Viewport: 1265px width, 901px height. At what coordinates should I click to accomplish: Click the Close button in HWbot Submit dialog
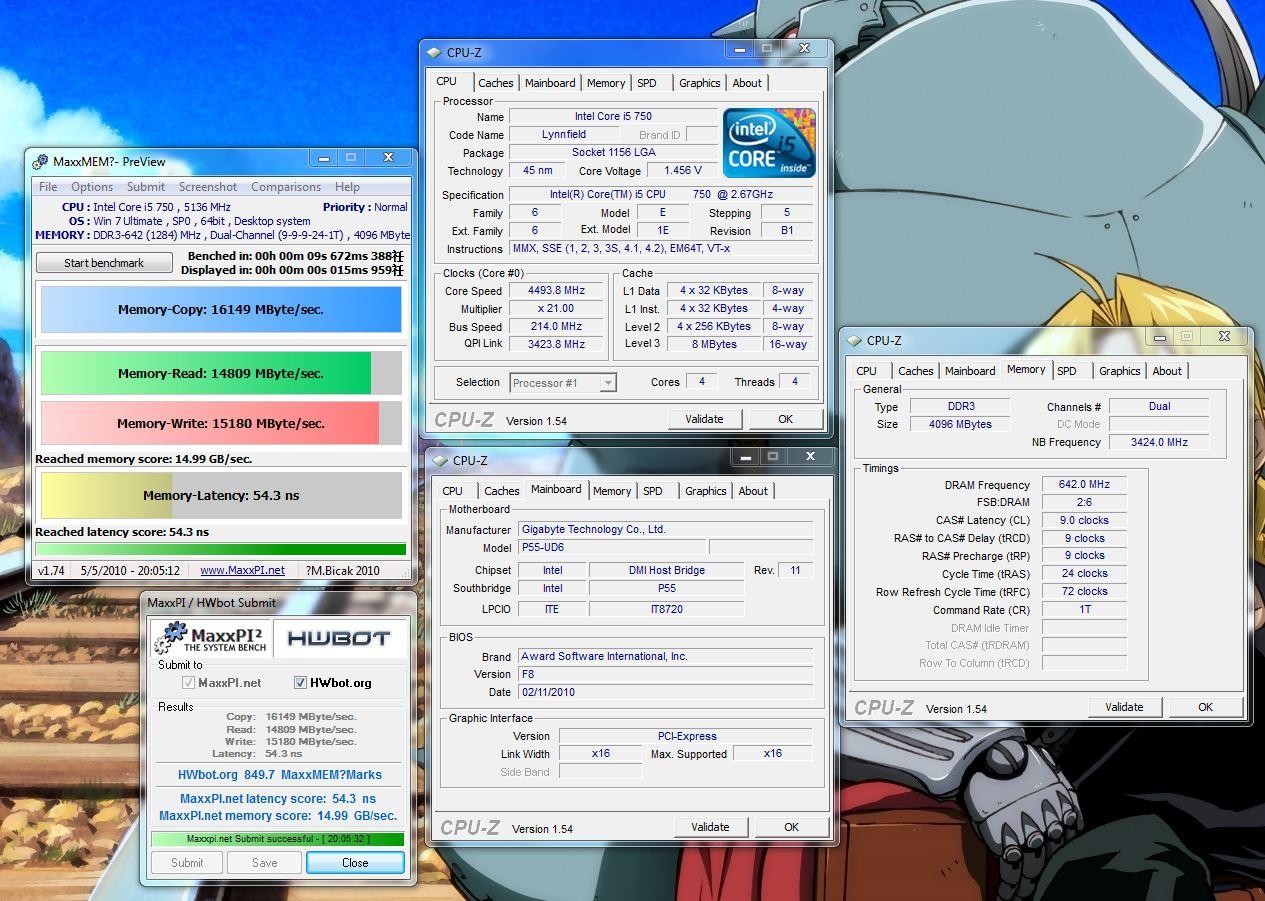[355, 863]
